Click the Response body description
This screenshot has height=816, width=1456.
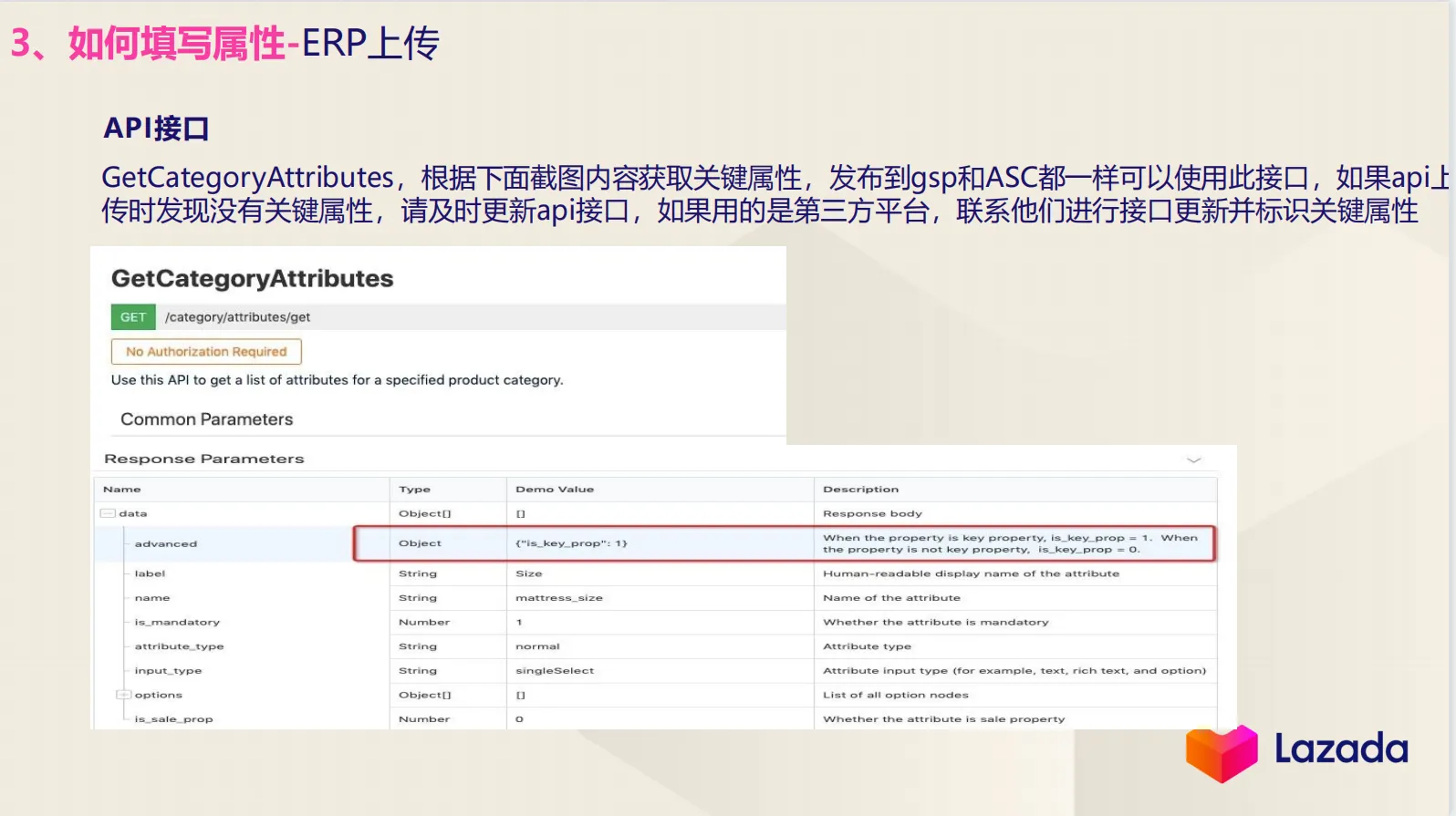872,514
